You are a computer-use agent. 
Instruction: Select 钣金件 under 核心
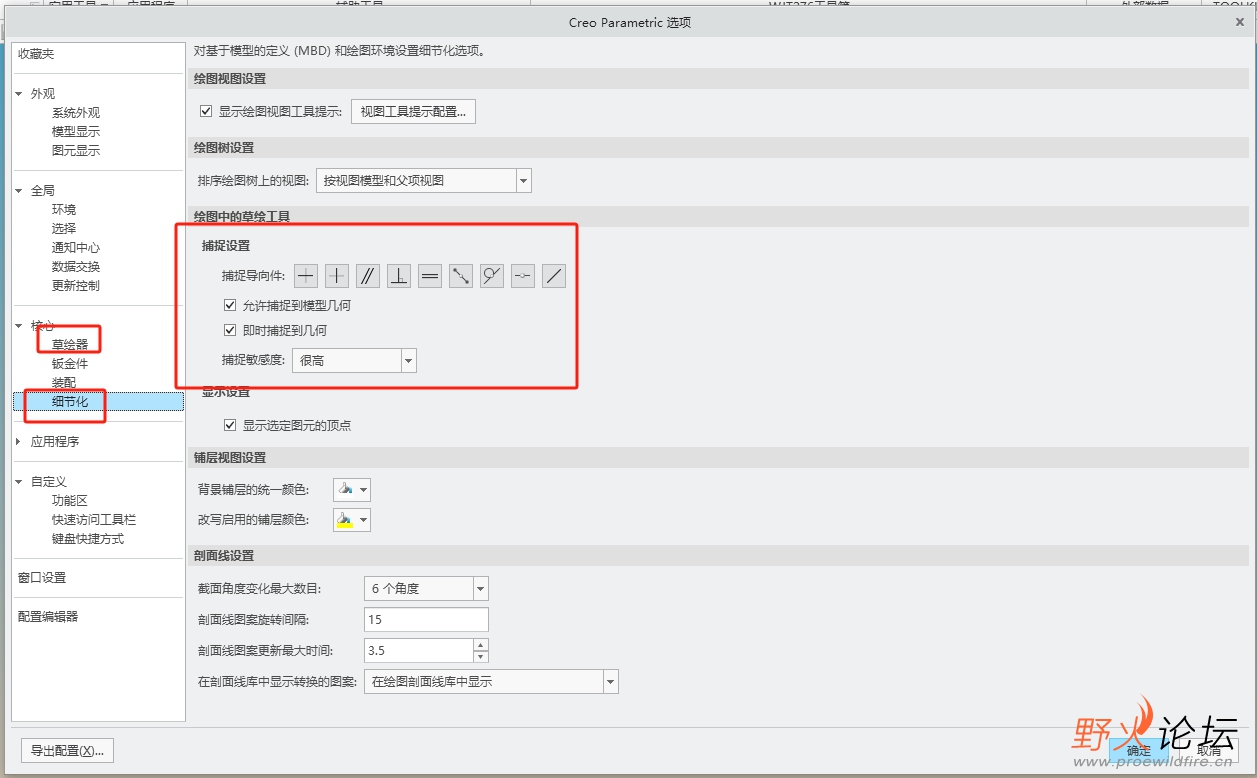(70, 364)
